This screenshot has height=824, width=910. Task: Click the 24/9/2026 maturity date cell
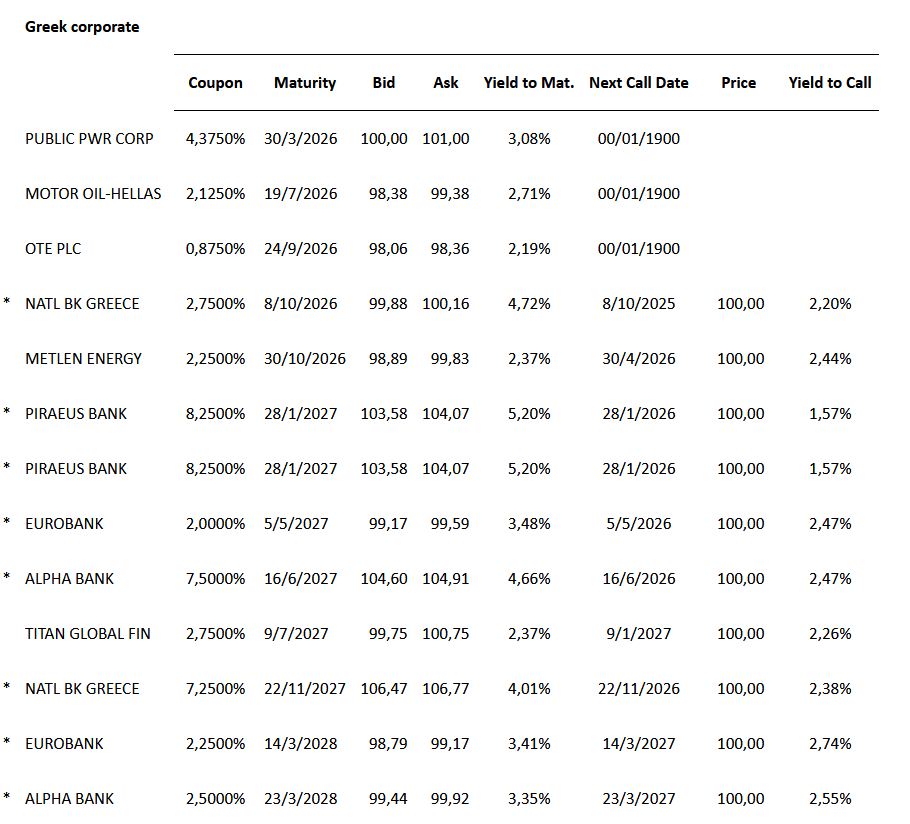pyautogui.click(x=305, y=249)
